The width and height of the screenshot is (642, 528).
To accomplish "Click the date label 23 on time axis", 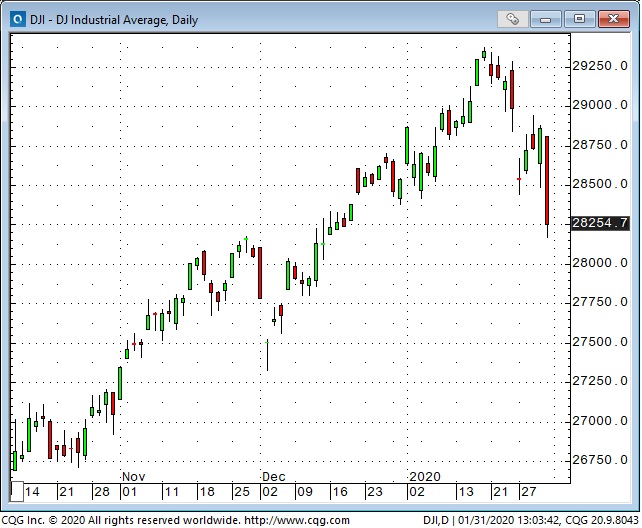I will 375,492.
